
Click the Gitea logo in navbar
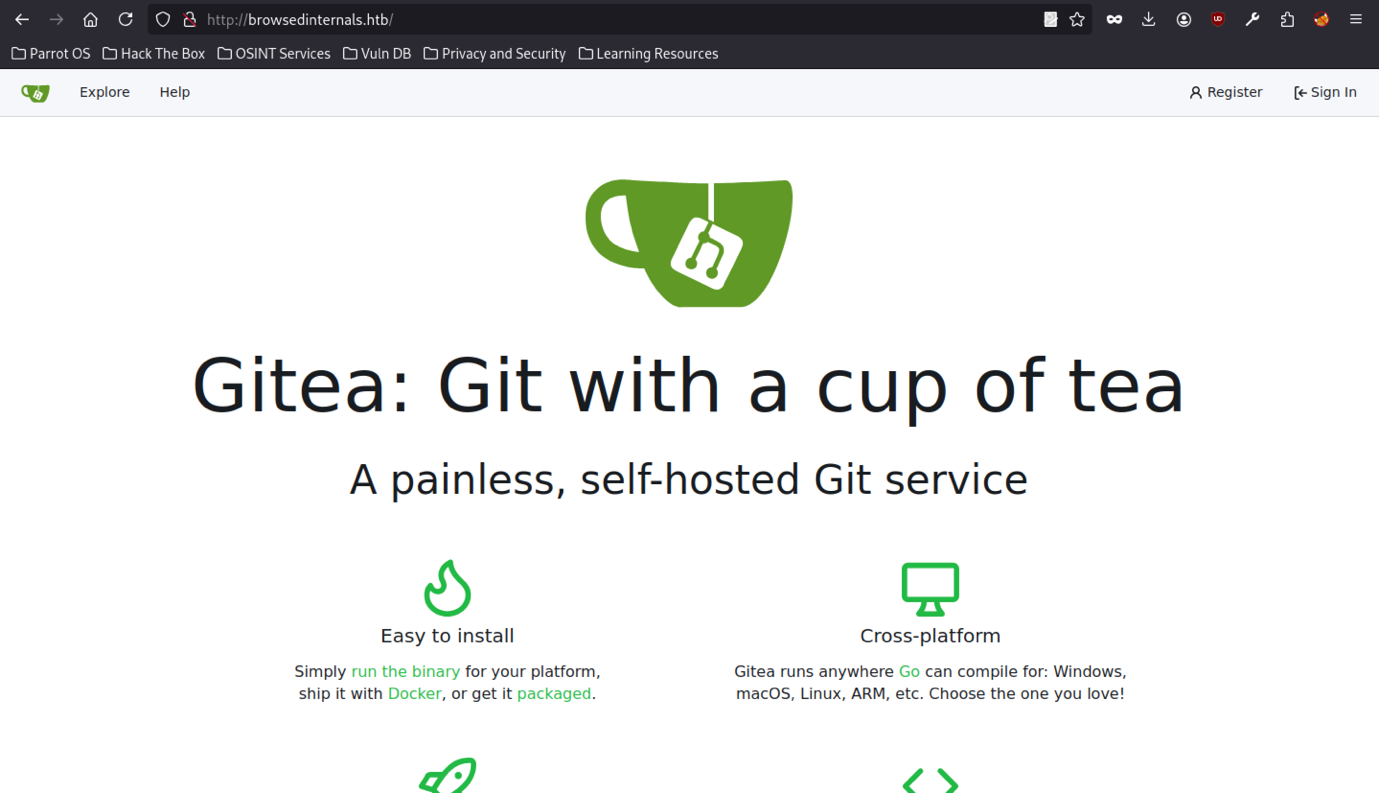pos(35,93)
